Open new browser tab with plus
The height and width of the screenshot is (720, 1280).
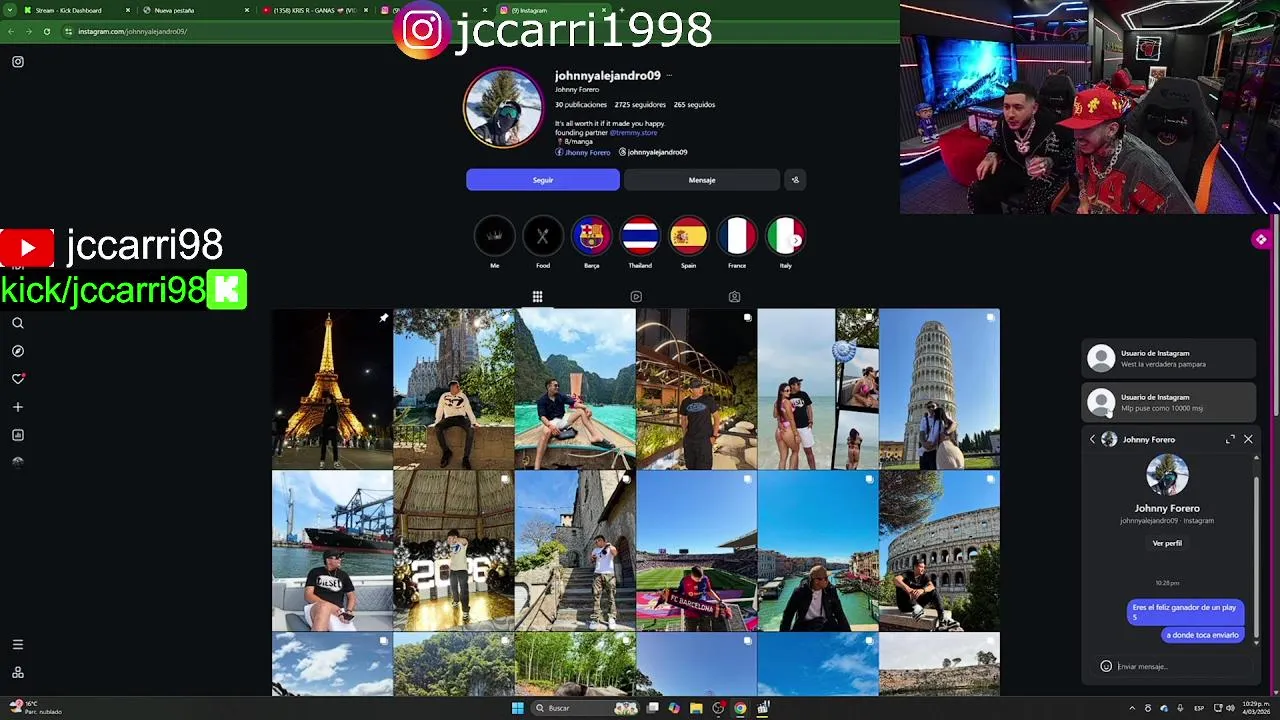(x=622, y=10)
